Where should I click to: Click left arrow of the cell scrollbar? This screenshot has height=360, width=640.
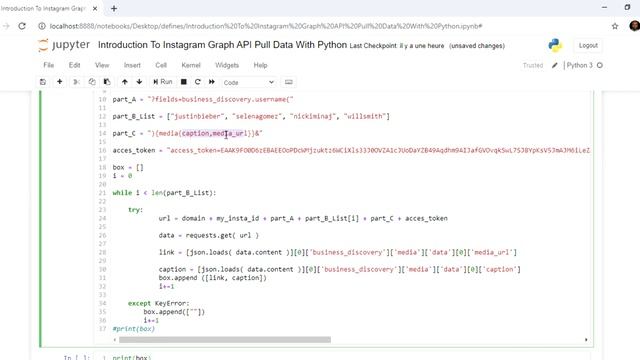tap(115, 340)
